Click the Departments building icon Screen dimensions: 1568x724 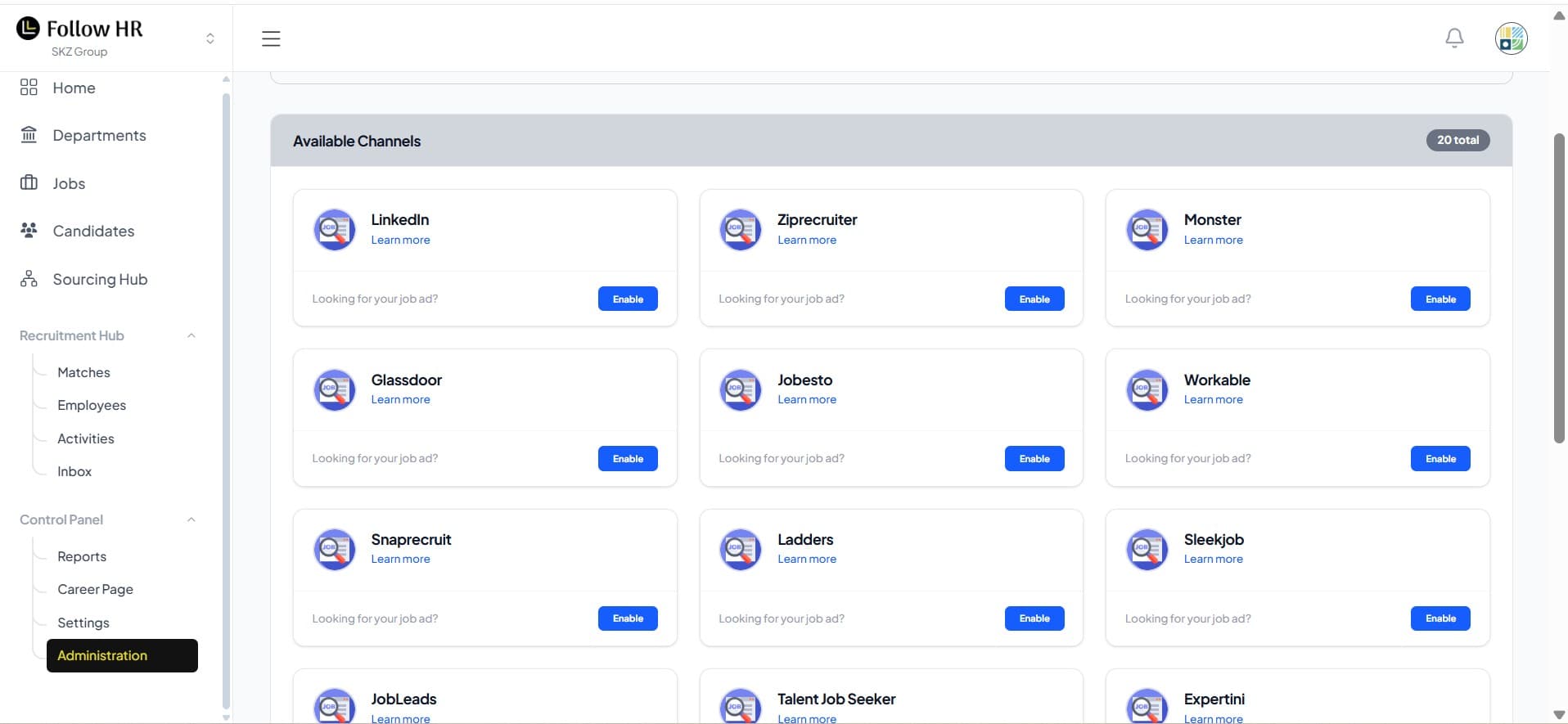29,135
